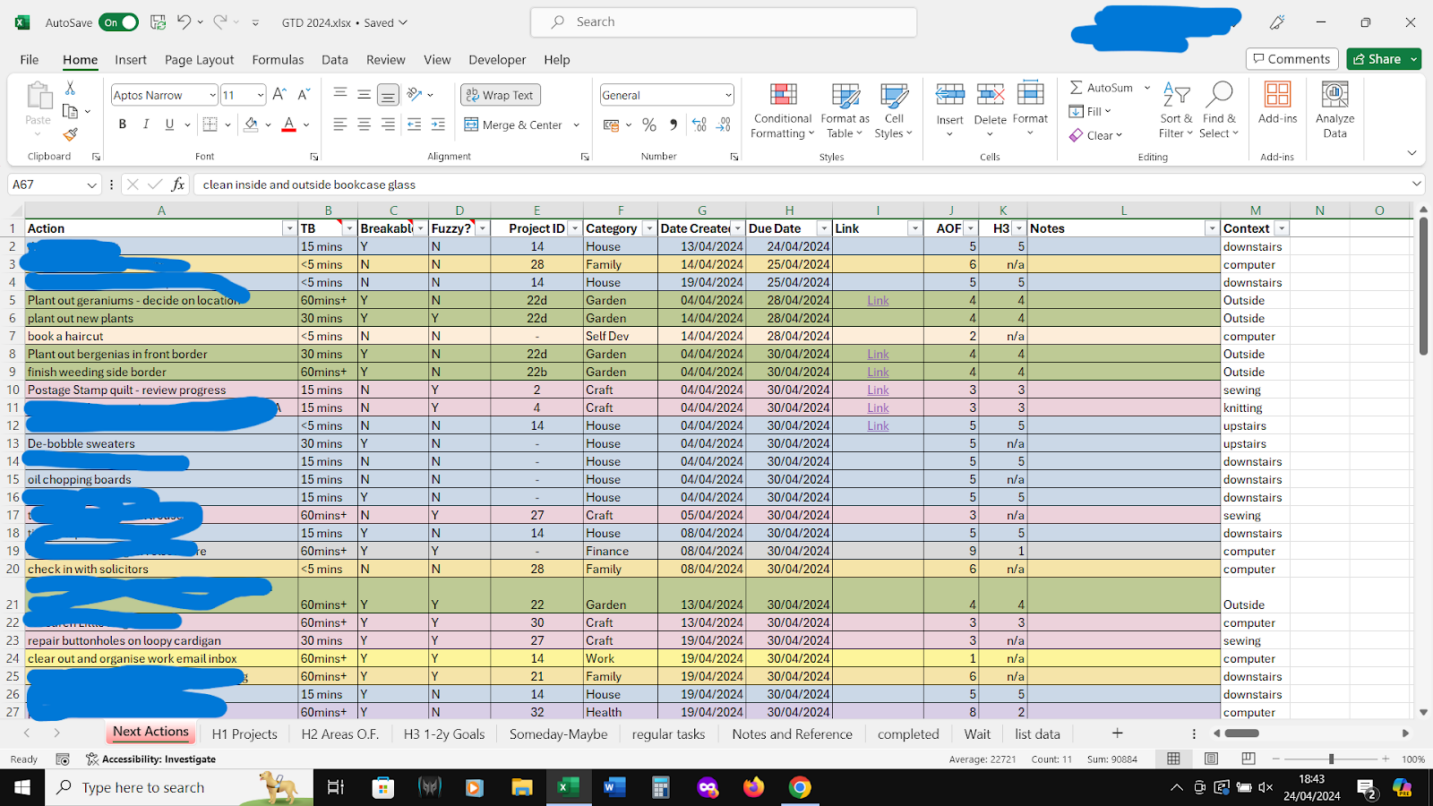Open the AutoSum function
This screenshot has width=1433, height=806.
click(1101, 86)
